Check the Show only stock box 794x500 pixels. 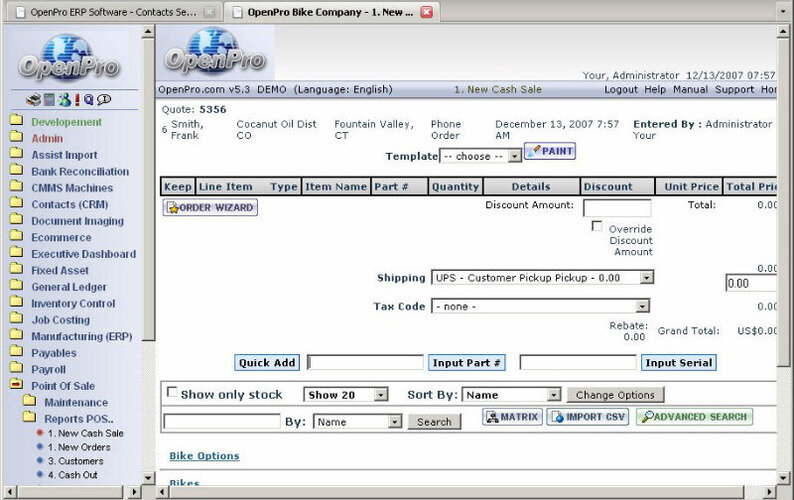pyautogui.click(x=172, y=393)
